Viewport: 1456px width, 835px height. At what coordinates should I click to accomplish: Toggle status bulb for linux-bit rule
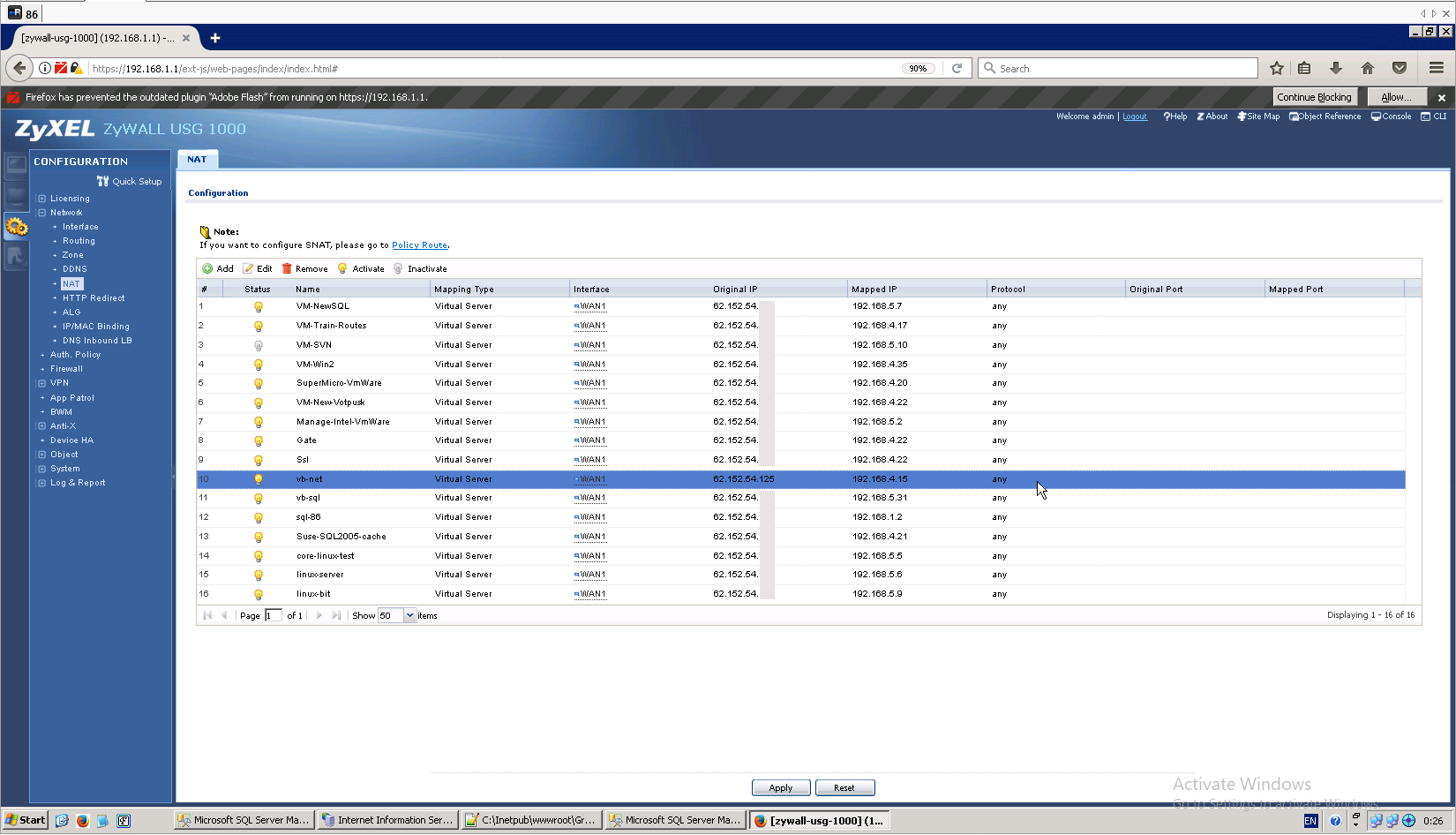coord(259,594)
